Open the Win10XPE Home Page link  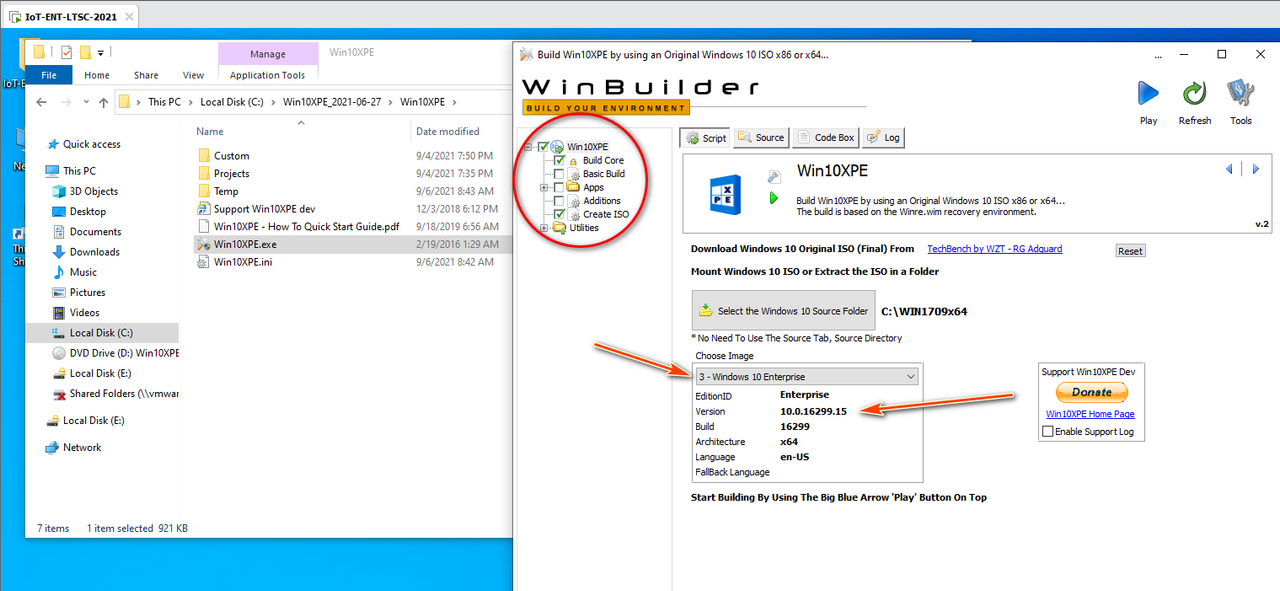[x=1090, y=414]
